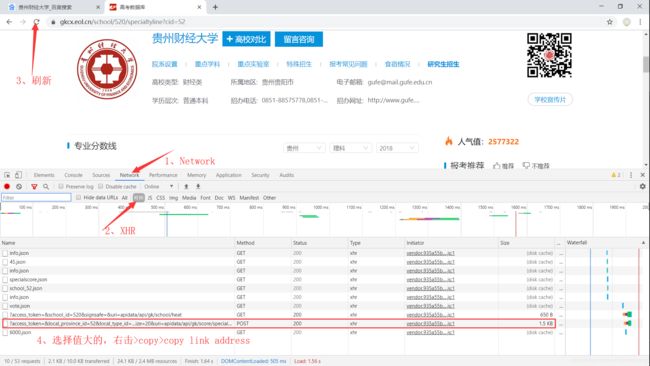Image resolution: width=650 pixels, height=366 pixels.
Task: Enable the Disable cache checkbox
Action: tap(101, 187)
